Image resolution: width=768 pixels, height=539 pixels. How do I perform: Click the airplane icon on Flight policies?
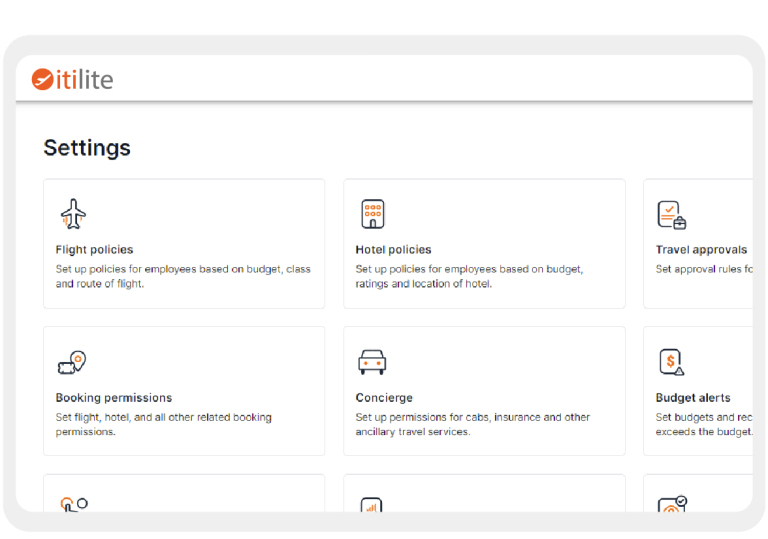click(73, 214)
